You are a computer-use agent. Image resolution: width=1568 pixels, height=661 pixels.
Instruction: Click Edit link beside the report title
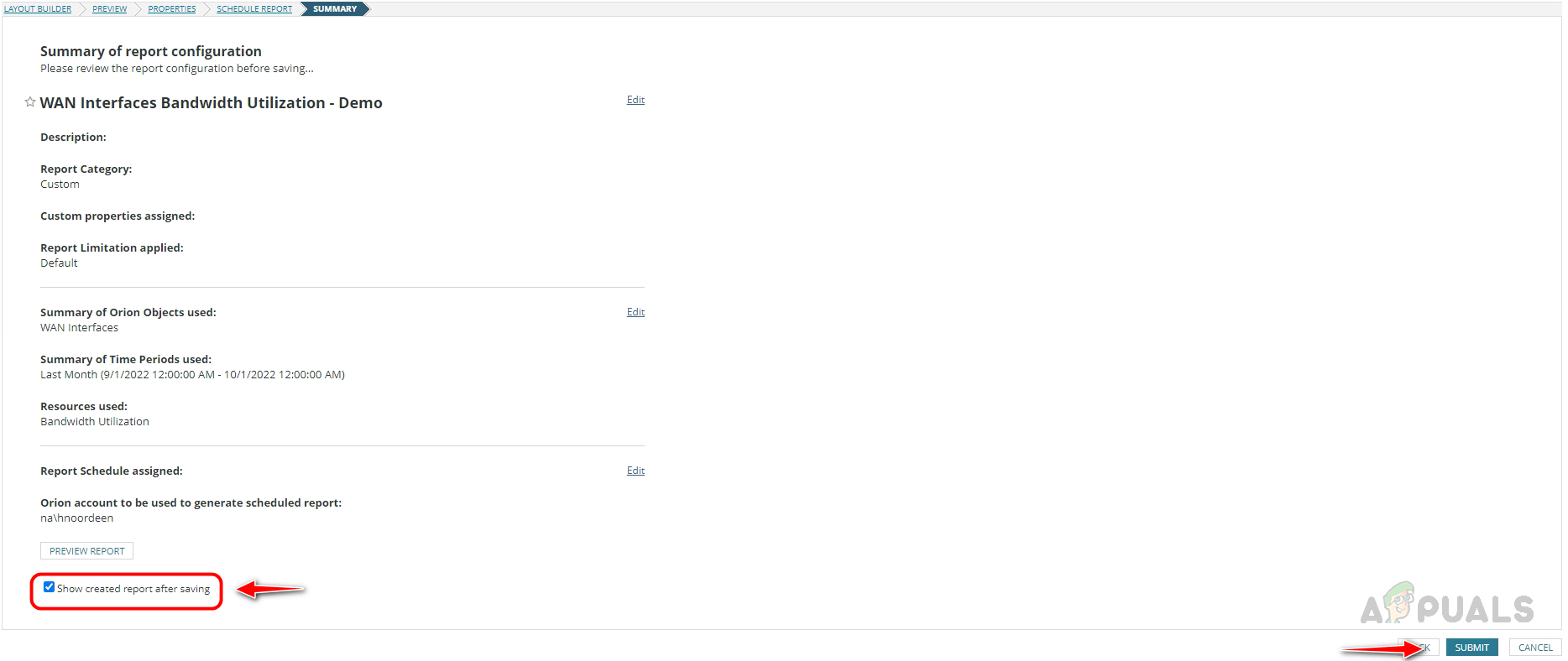click(x=635, y=100)
